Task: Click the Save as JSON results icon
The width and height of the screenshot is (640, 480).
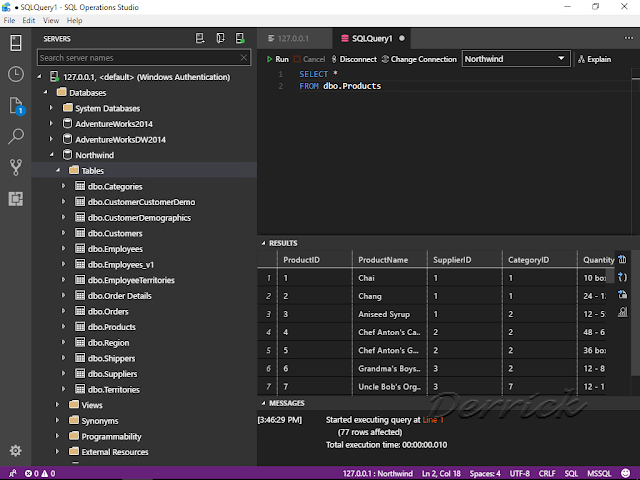Action: pos(622,277)
